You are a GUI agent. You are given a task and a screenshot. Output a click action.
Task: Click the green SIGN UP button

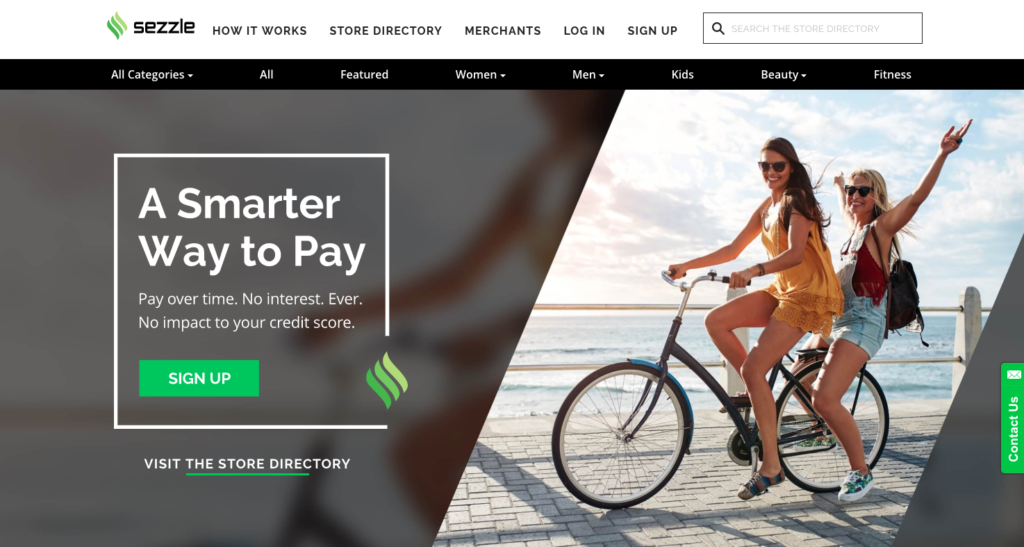pos(199,378)
